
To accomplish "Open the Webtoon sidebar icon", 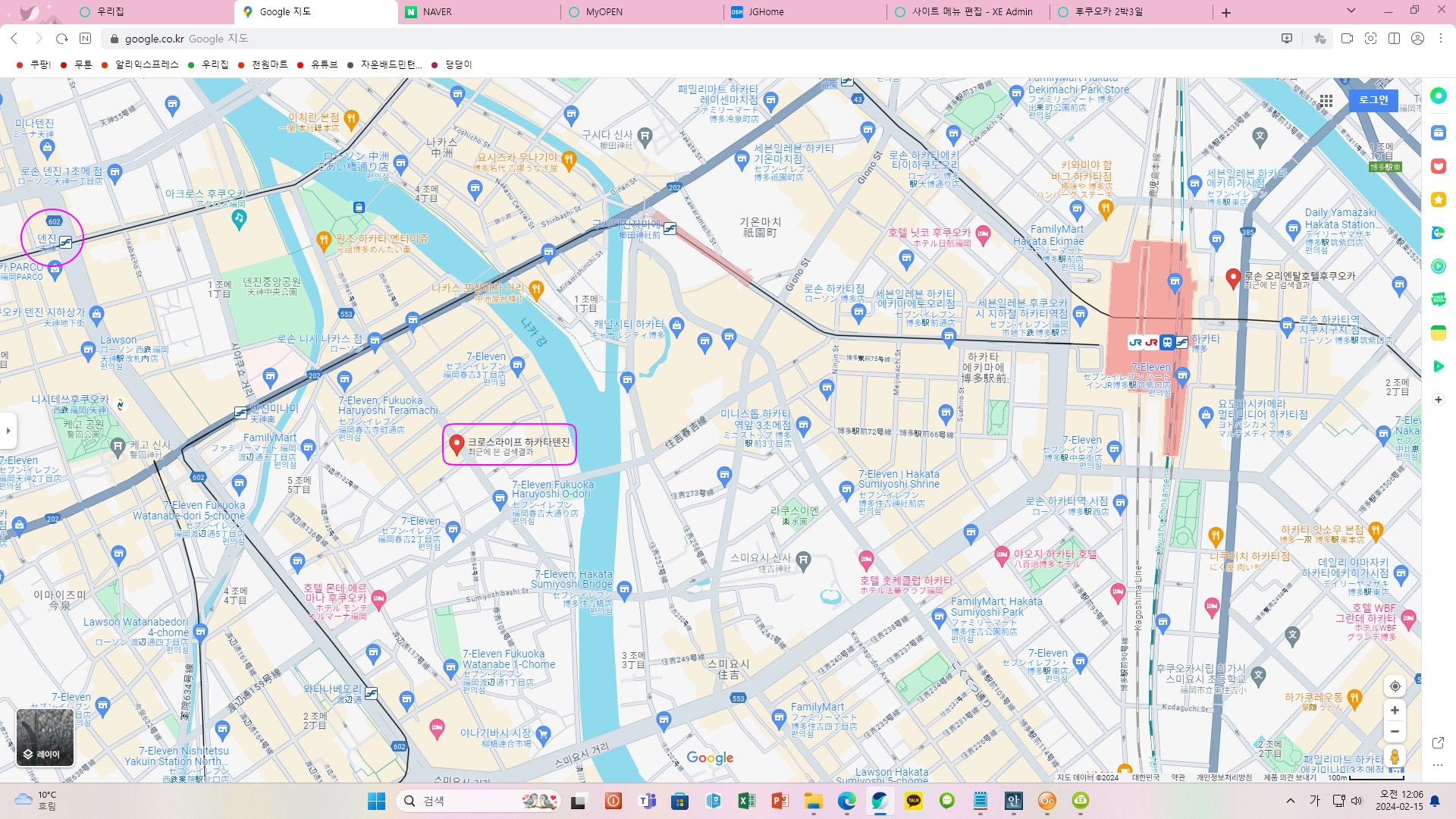I will click(1438, 300).
